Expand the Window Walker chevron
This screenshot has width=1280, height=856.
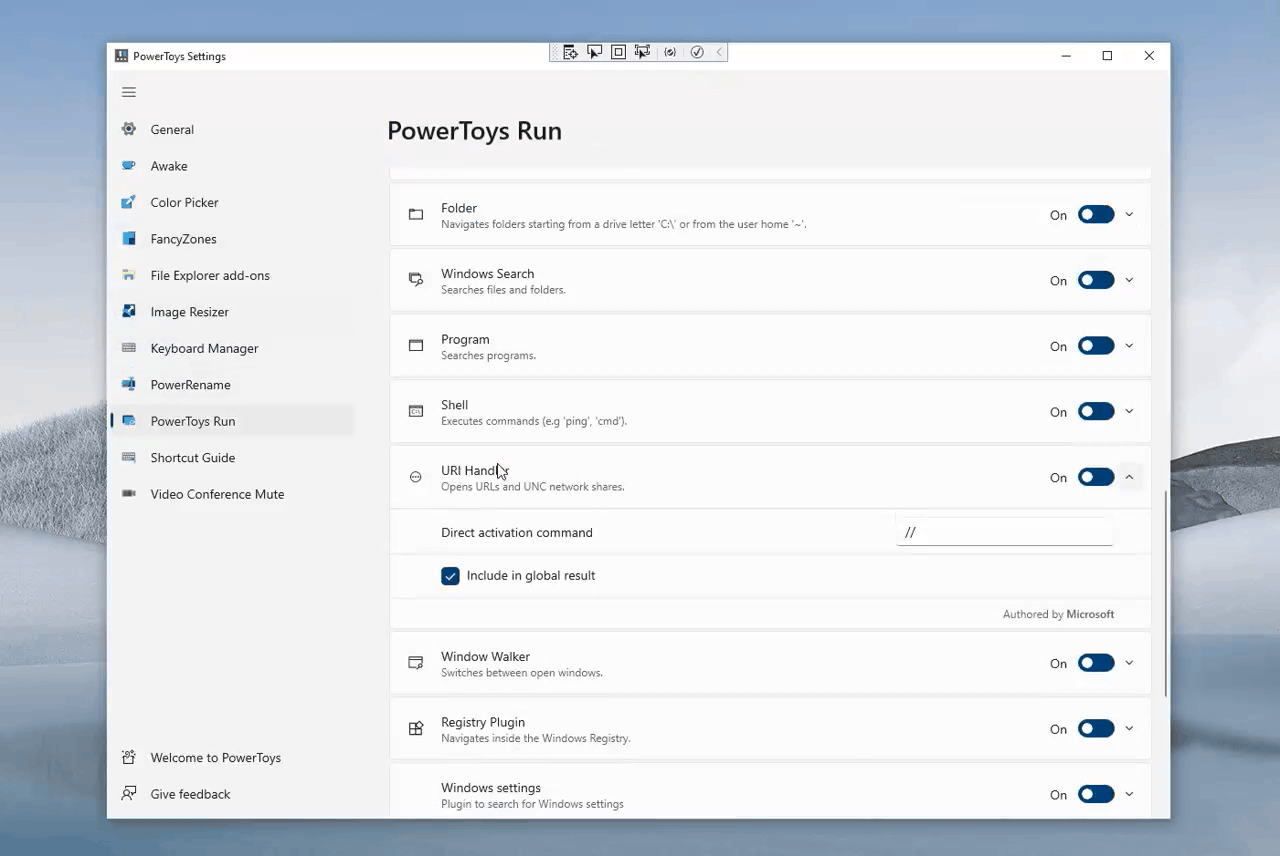pyautogui.click(x=1129, y=663)
